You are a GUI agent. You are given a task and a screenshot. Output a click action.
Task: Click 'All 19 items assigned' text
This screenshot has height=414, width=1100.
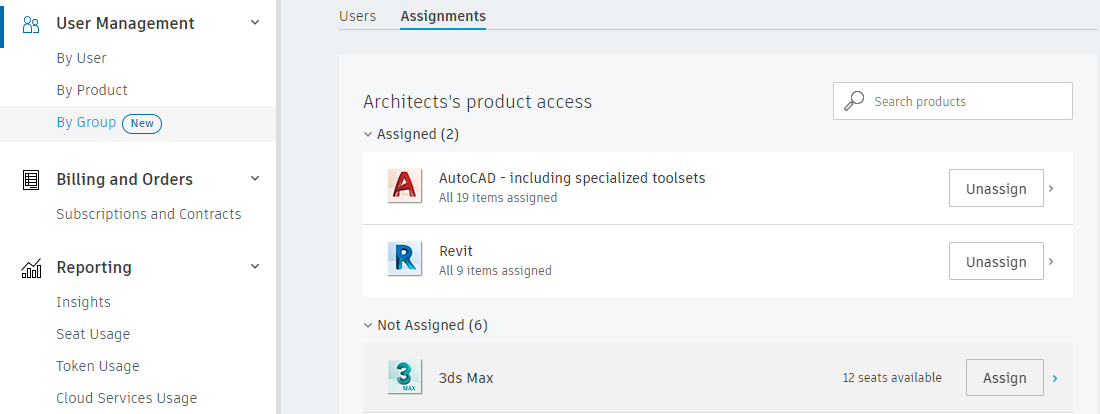pos(498,198)
